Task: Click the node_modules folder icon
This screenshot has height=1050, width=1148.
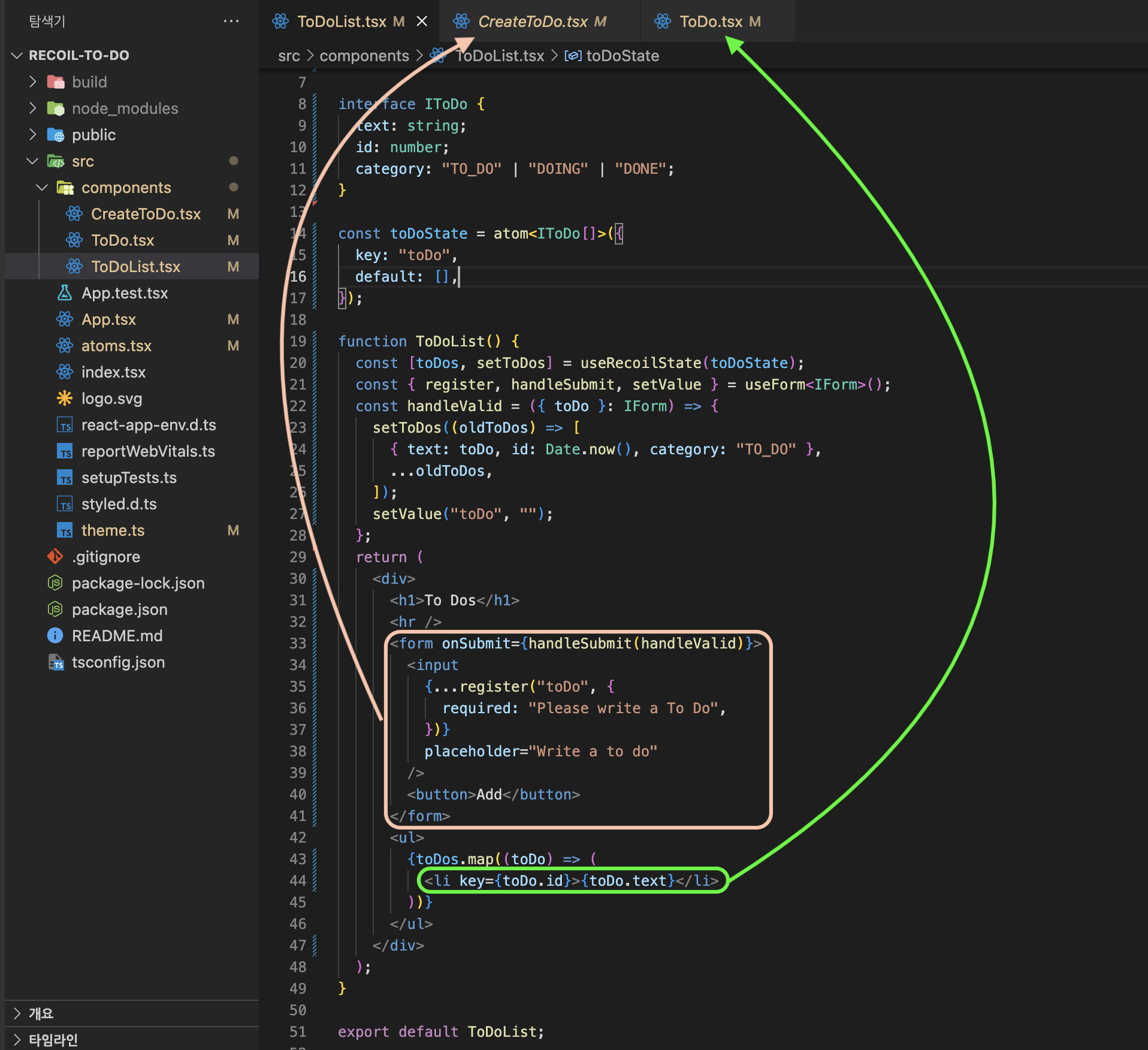Action: click(x=56, y=108)
